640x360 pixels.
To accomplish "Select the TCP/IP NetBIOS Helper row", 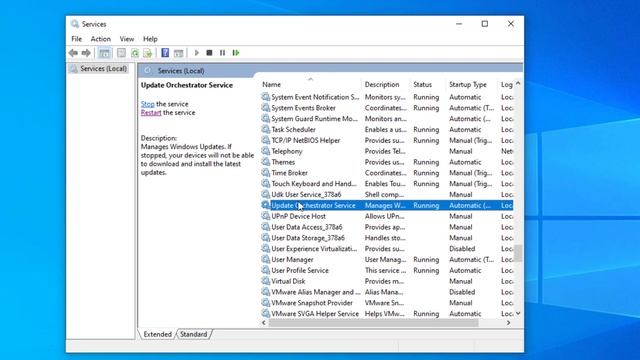I will click(387, 140).
